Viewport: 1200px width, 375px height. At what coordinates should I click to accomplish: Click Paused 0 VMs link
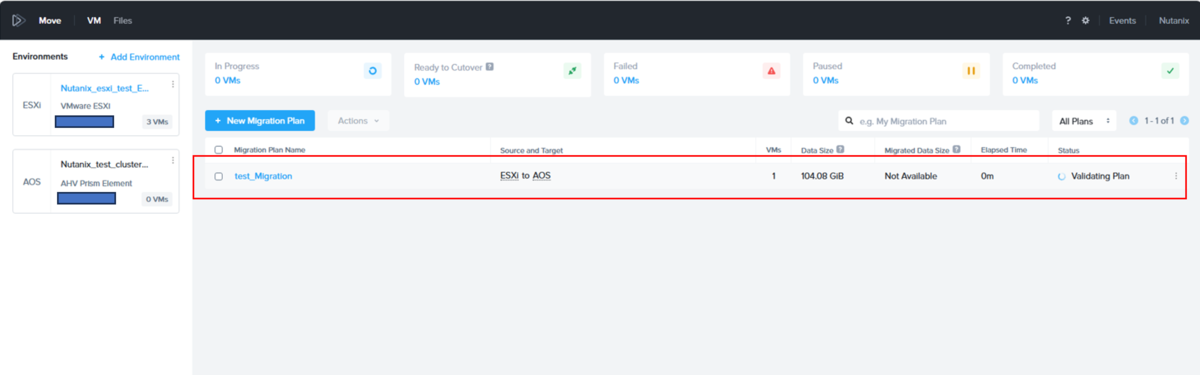click(825, 81)
